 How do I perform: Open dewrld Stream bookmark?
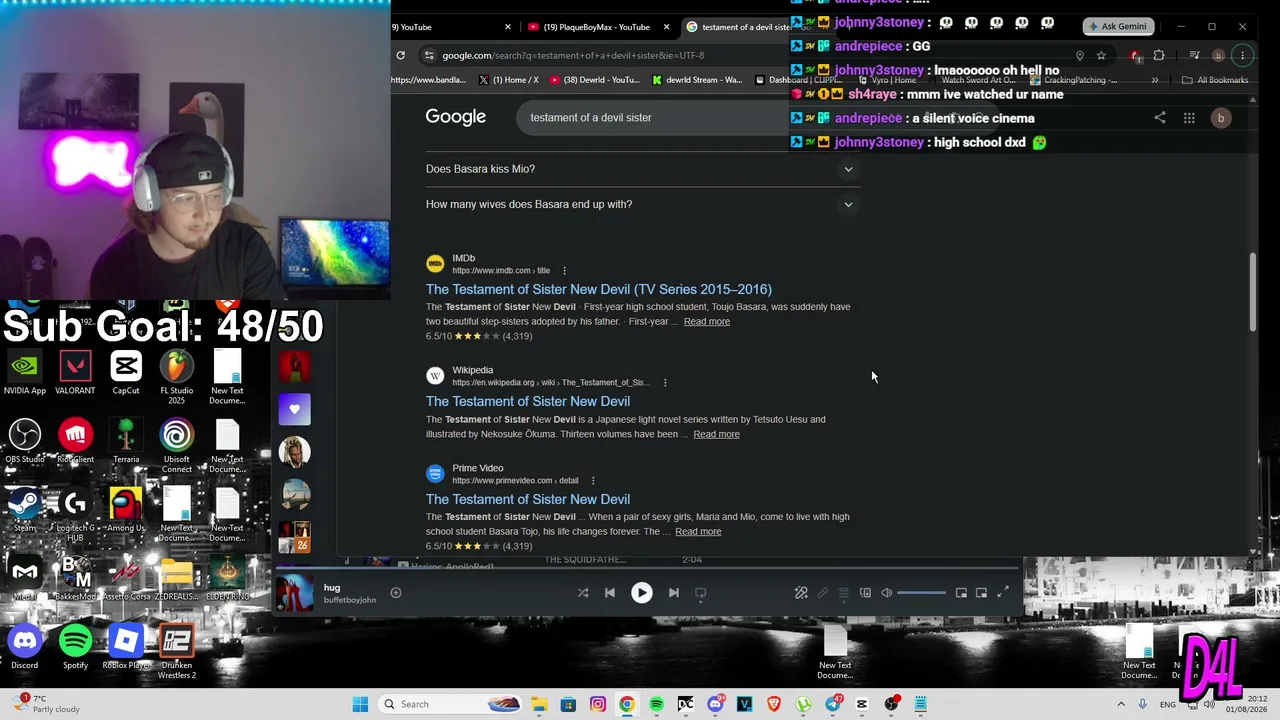click(x=697, y=80)
